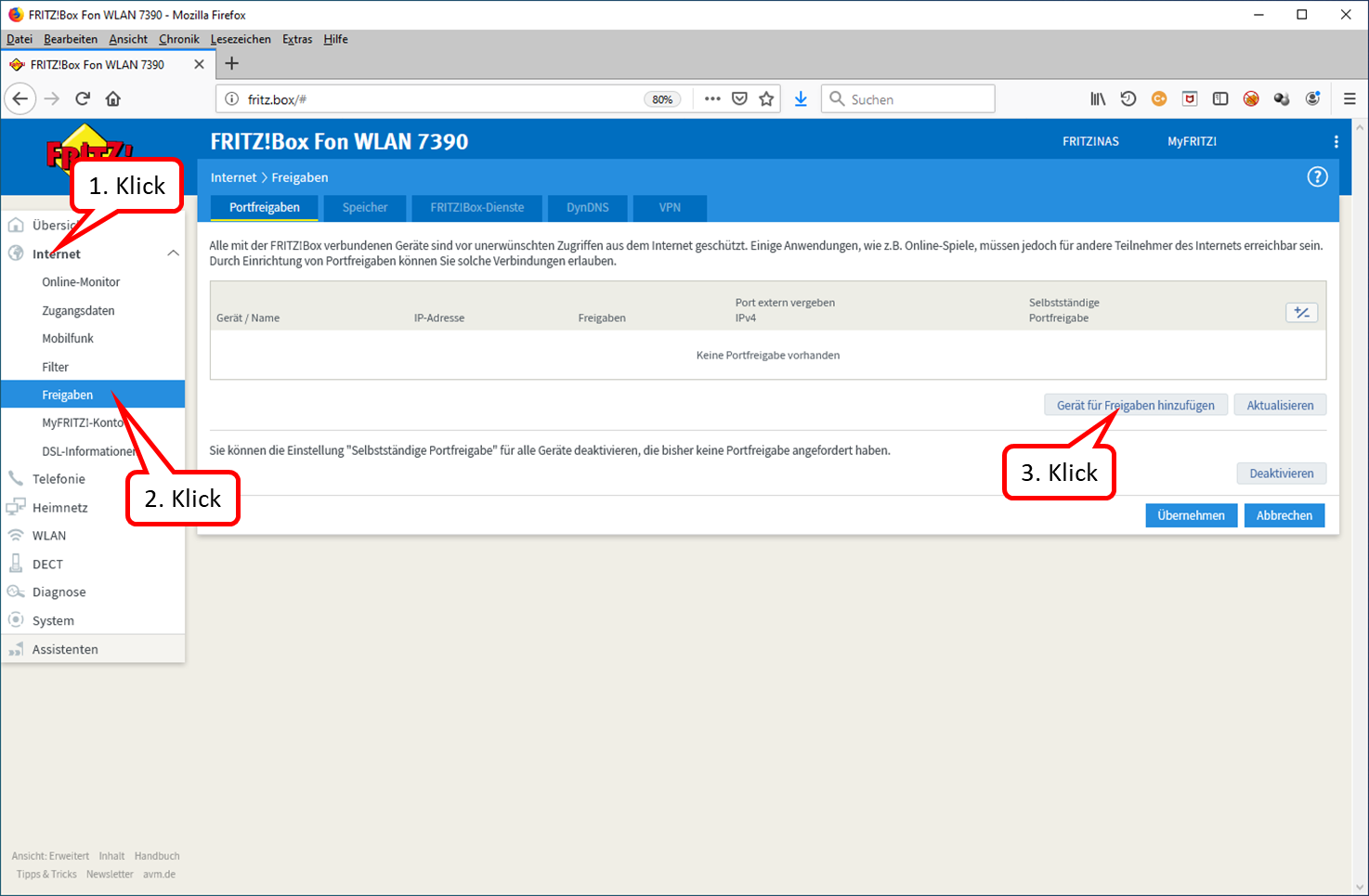Reload the fritz.box page
Image resolution: width=1369 pixels, height=896 pixels.
(x=83, y=98)
